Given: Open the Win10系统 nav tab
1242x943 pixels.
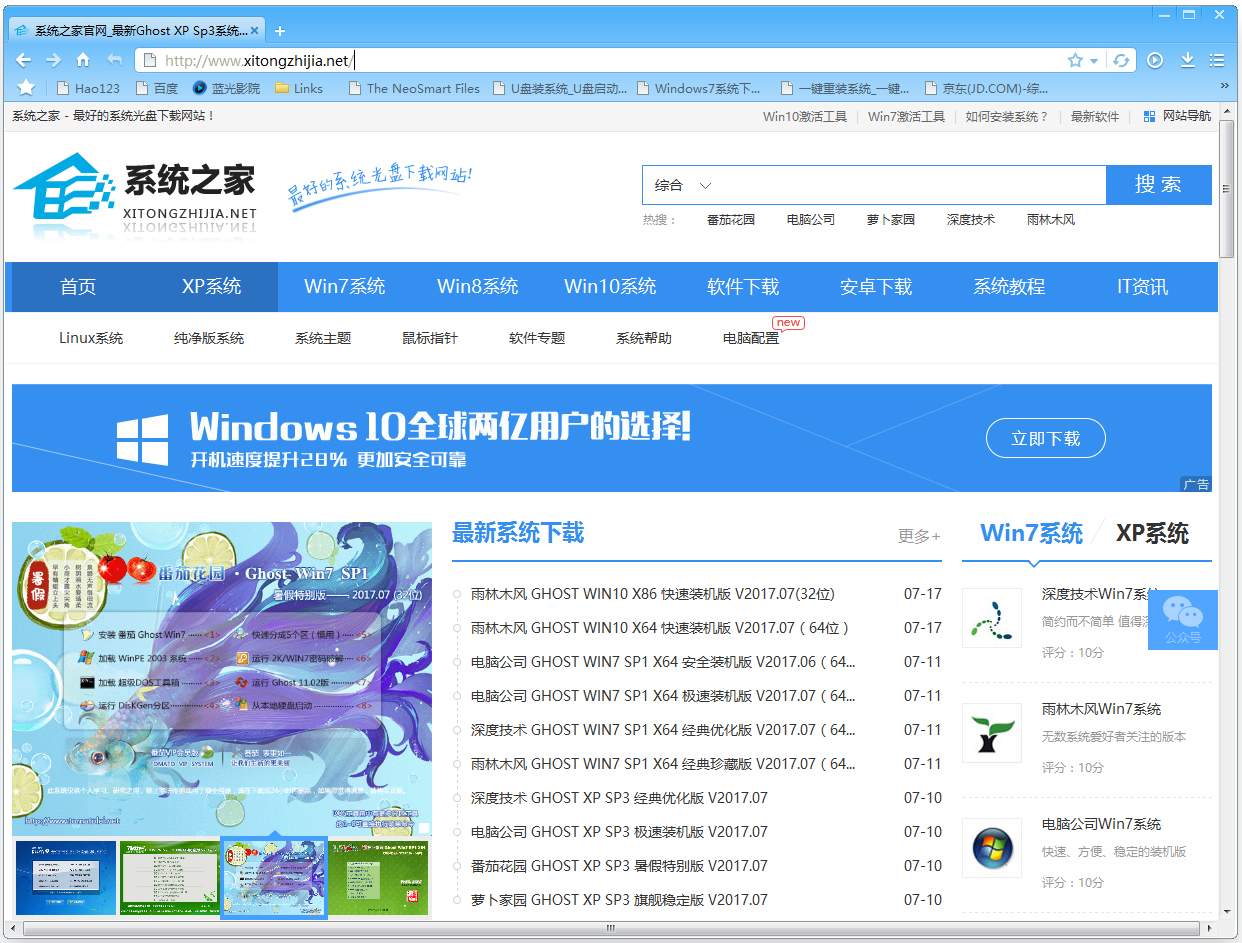Looking at the screenshot, I should click(x=610, y=287).
